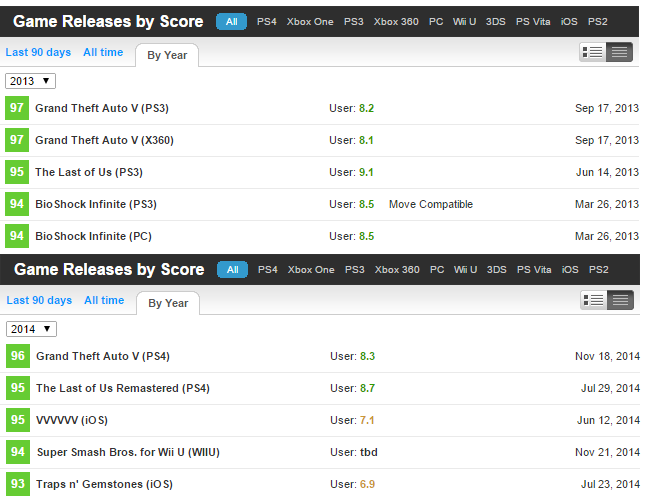Image resolution: width=648 pixels, height=501 pixels.
Task: Click the Jul 29, 2014 release date
Action: (x=610, y=388)
